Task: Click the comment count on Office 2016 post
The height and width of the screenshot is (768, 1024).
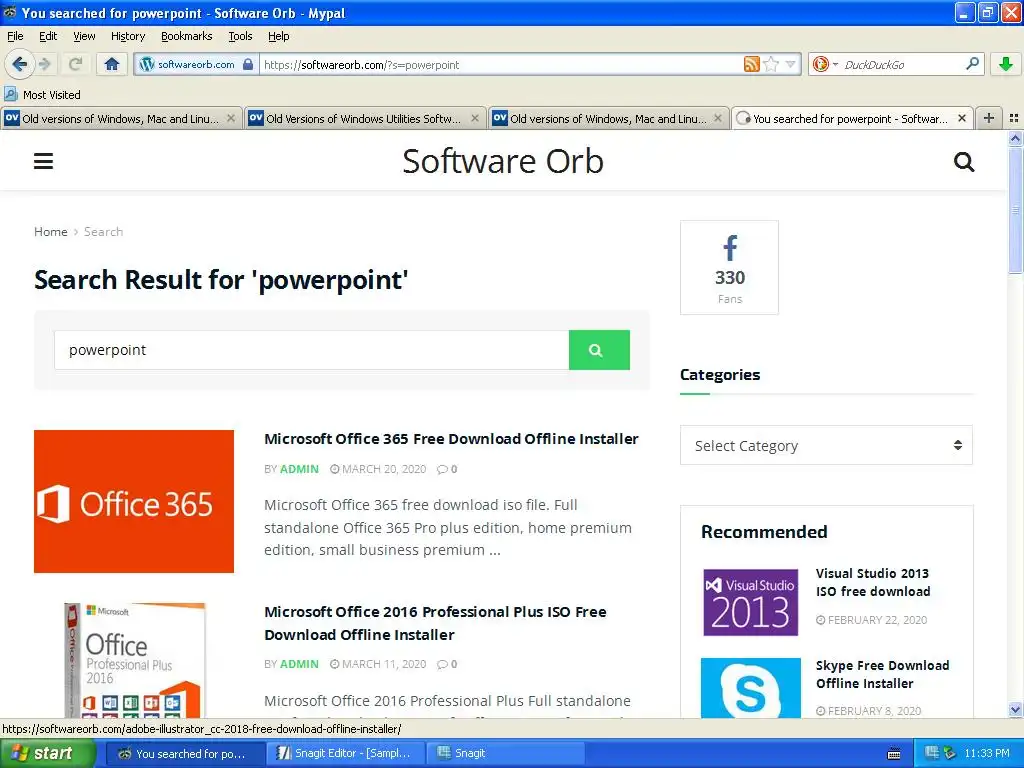Action: point(447,664)
